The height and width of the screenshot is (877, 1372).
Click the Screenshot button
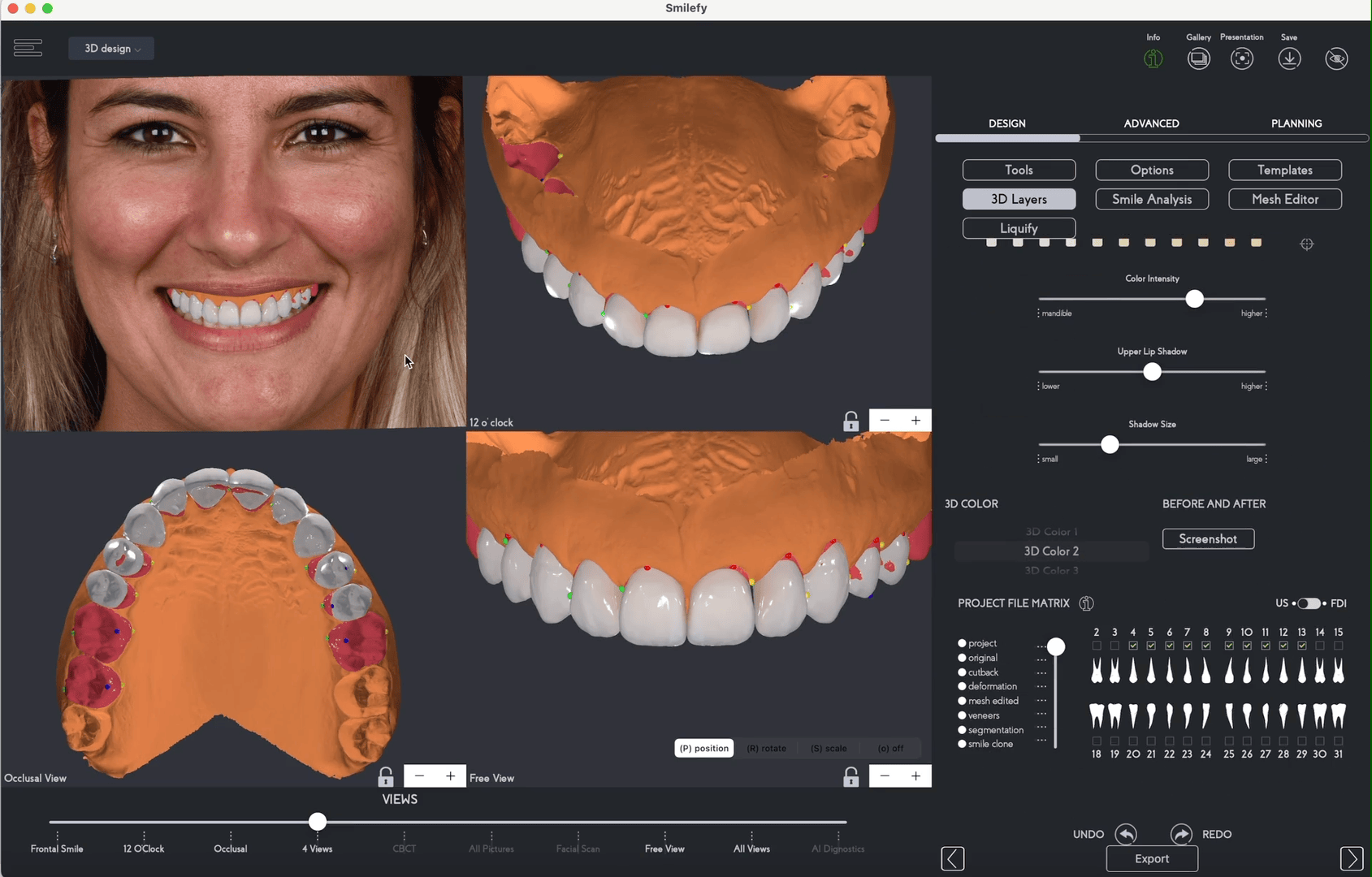[x=1208, y=538]
